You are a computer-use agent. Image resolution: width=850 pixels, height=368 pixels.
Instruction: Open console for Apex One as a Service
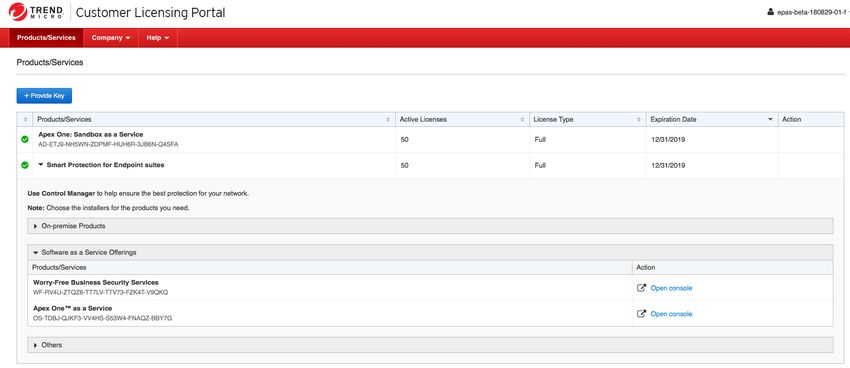pos(671,314)
